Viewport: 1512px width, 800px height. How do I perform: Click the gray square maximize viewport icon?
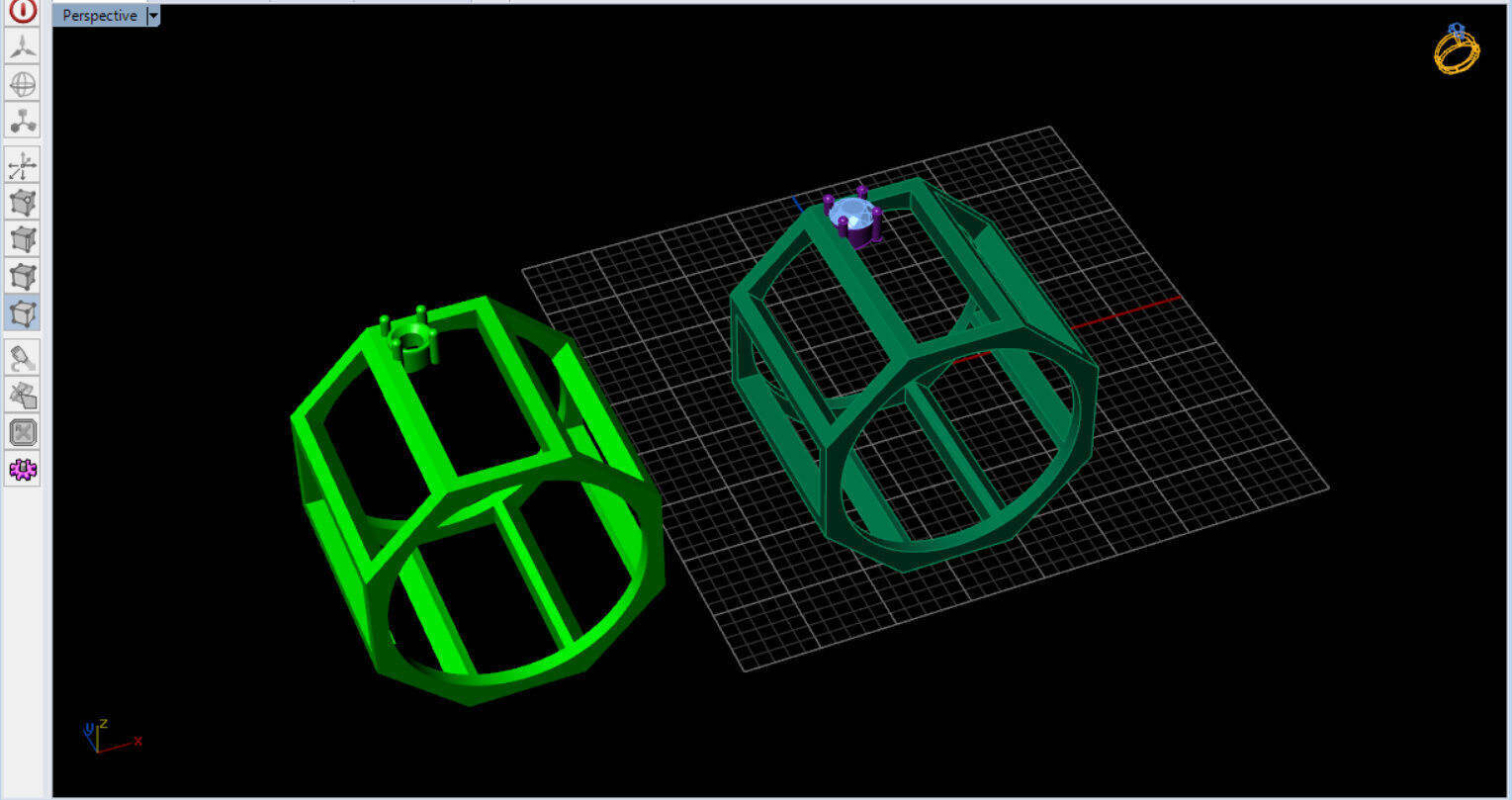click(23, 432)
